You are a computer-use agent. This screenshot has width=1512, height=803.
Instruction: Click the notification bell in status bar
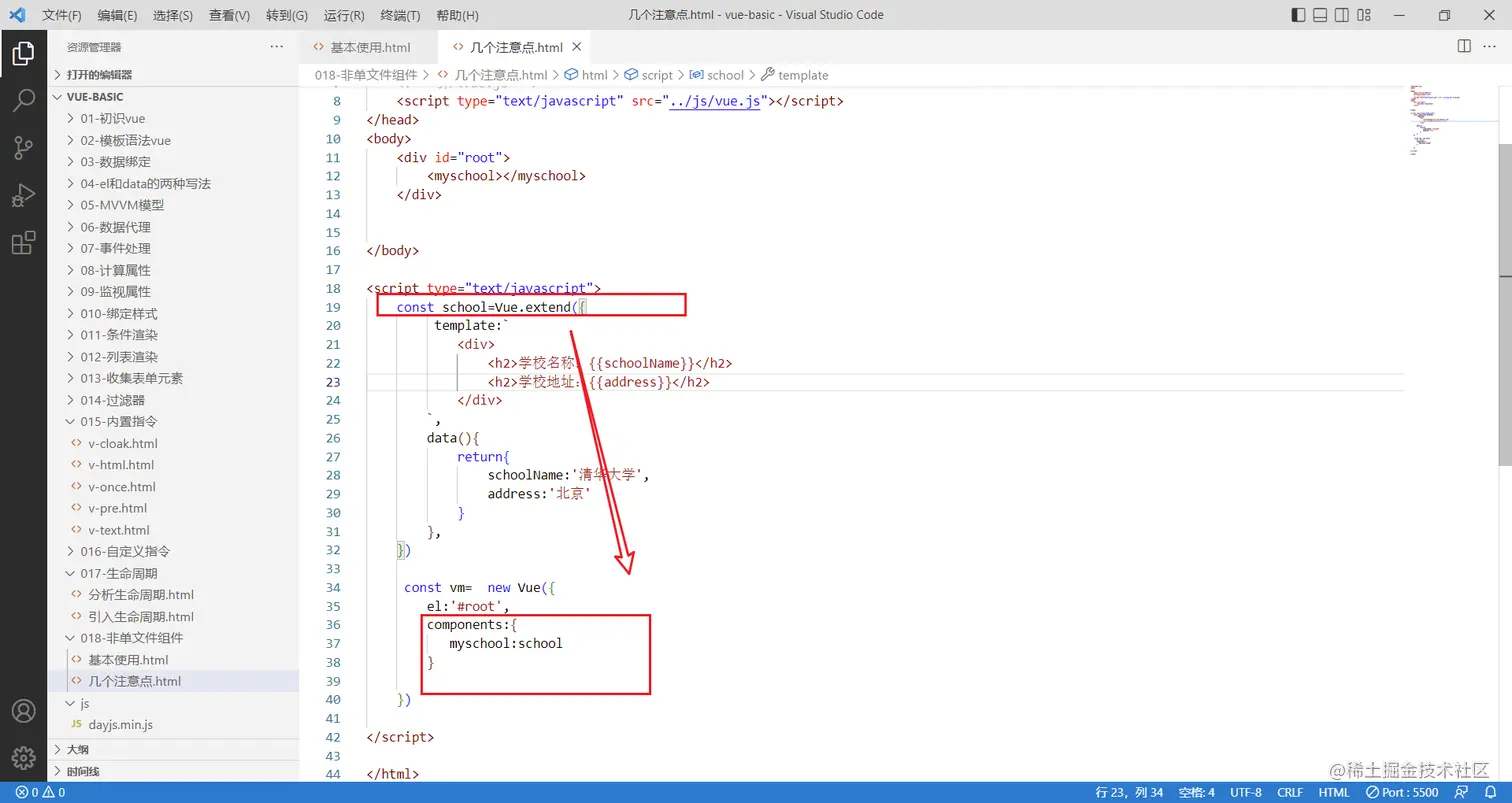tap(1492, 793)
